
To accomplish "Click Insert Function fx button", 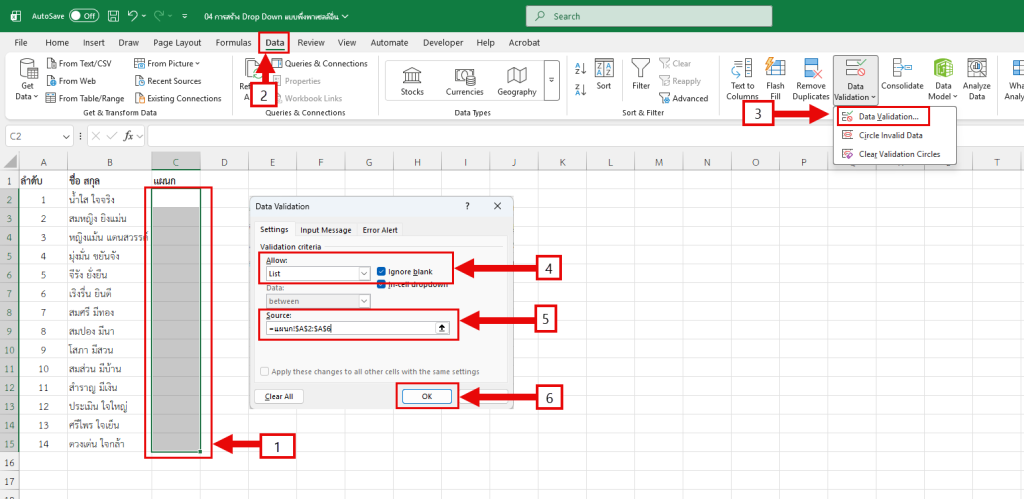I will [129, 137].
